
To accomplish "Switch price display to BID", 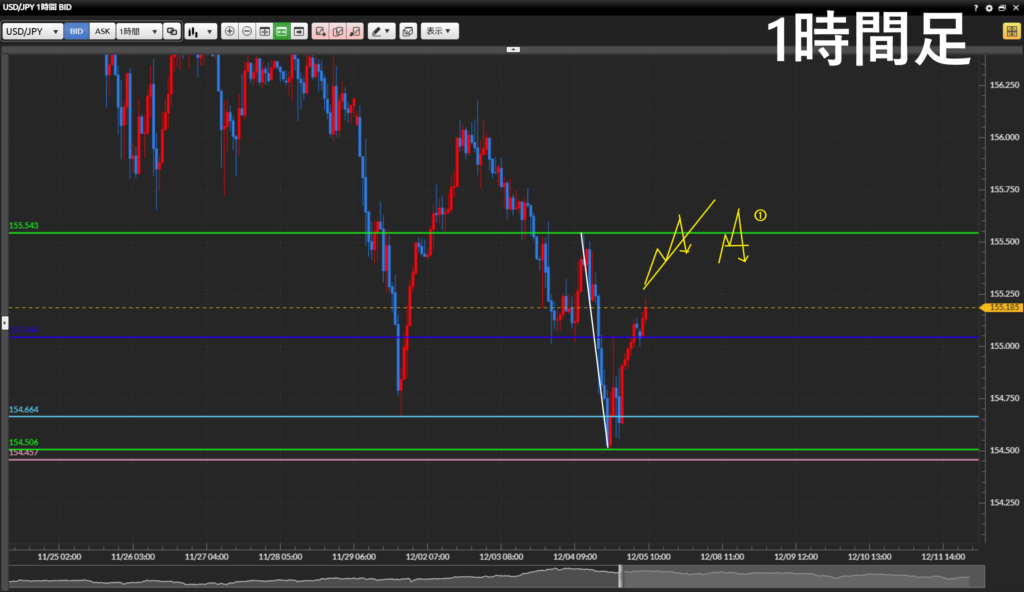I will pyautogui.click(x=77, y=31).
